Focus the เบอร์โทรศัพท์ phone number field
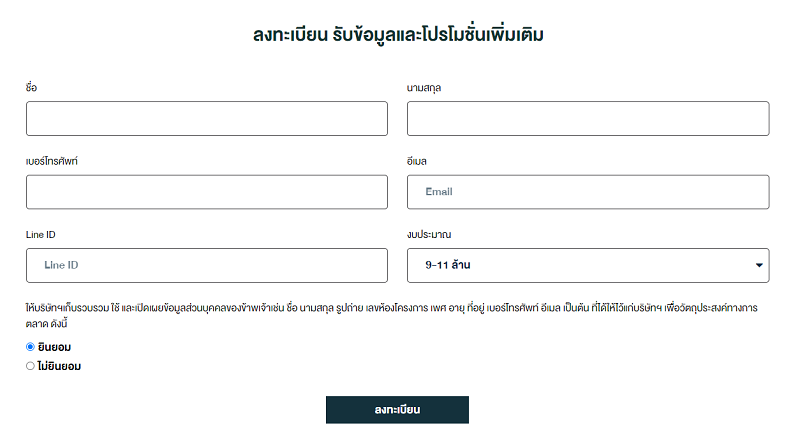Screen dimensions: 800x444 click(207, 192)
